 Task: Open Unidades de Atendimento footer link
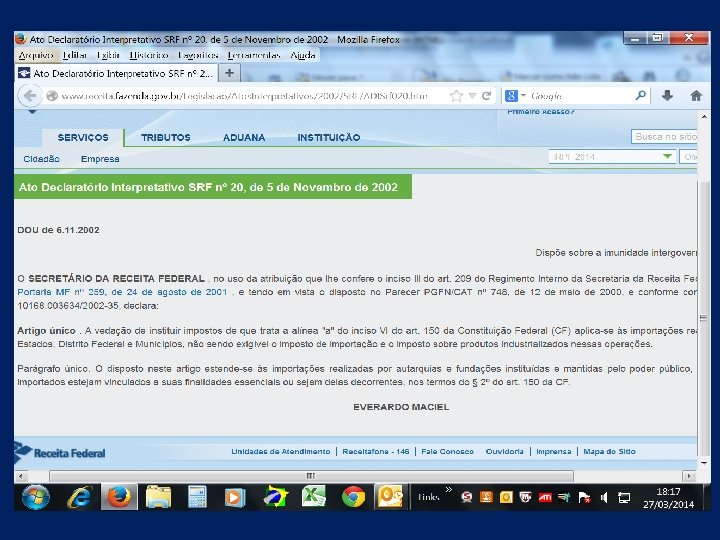(x=281, y=451)
